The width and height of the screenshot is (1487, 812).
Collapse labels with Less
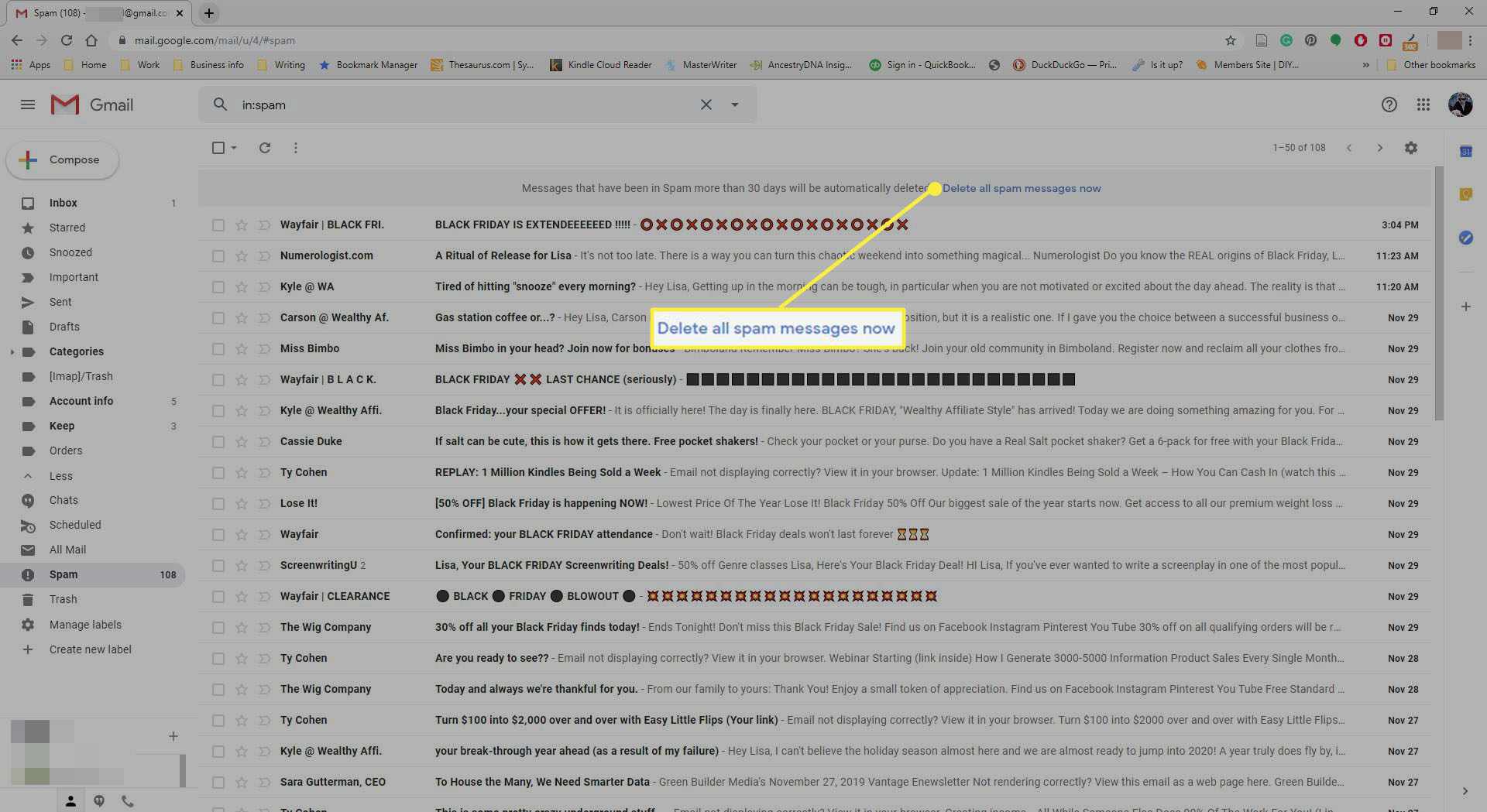[61, 476]
